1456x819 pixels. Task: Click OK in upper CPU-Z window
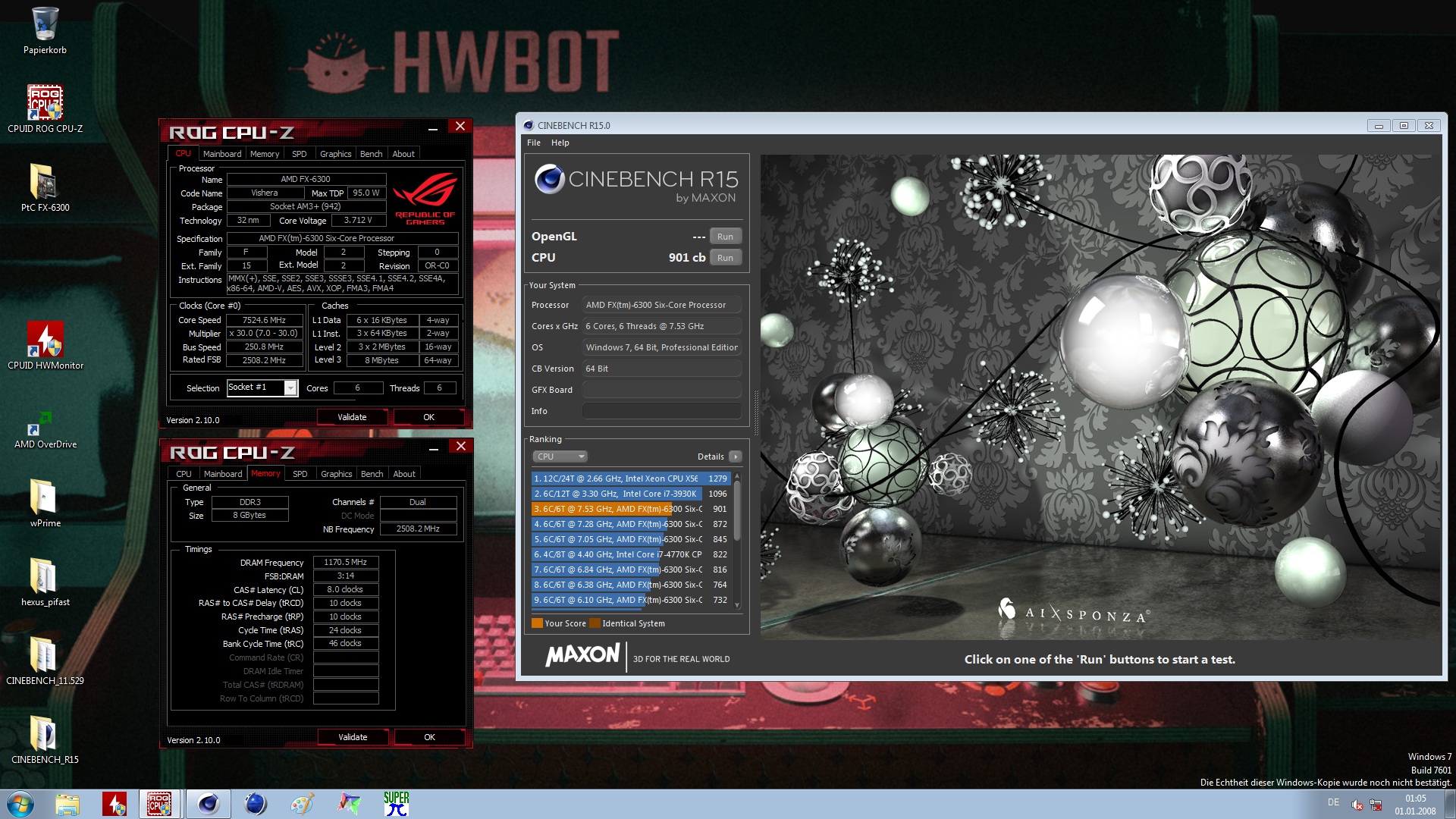(429, 417)
